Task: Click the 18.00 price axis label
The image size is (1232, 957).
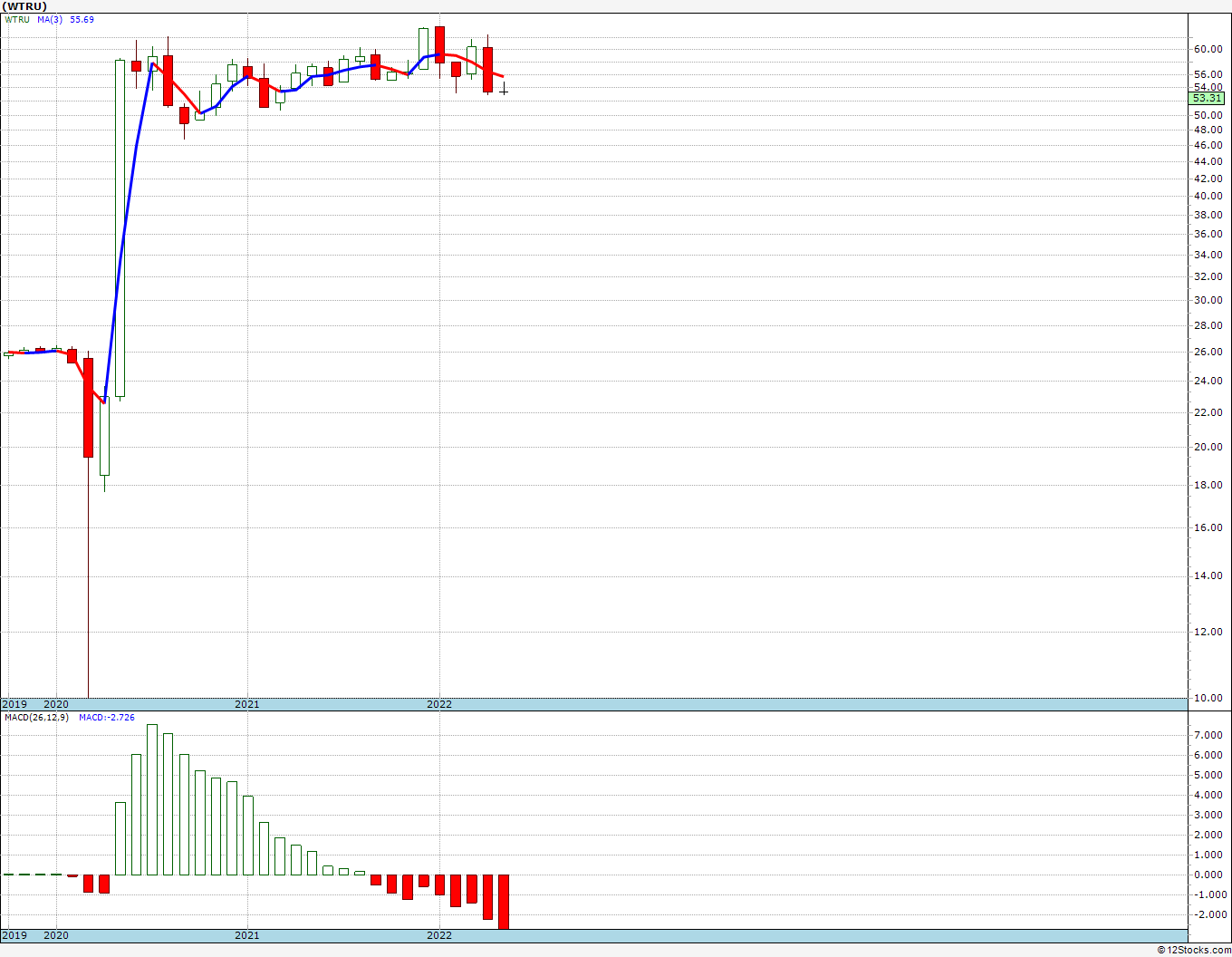Action: tap(1208, 486)
